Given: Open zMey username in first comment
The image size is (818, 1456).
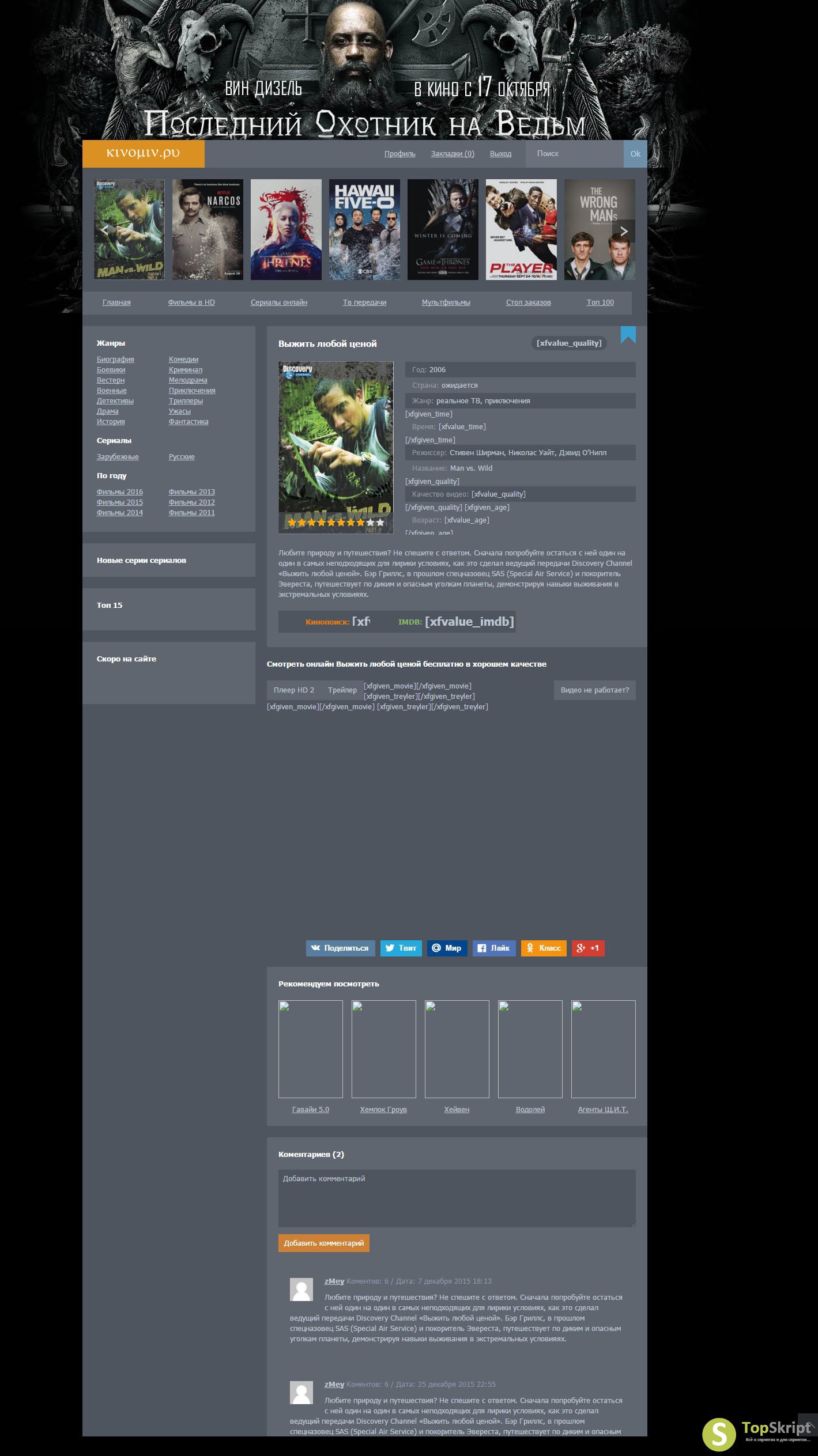Looking at the screenshot, I should (x=334, y=1281).
